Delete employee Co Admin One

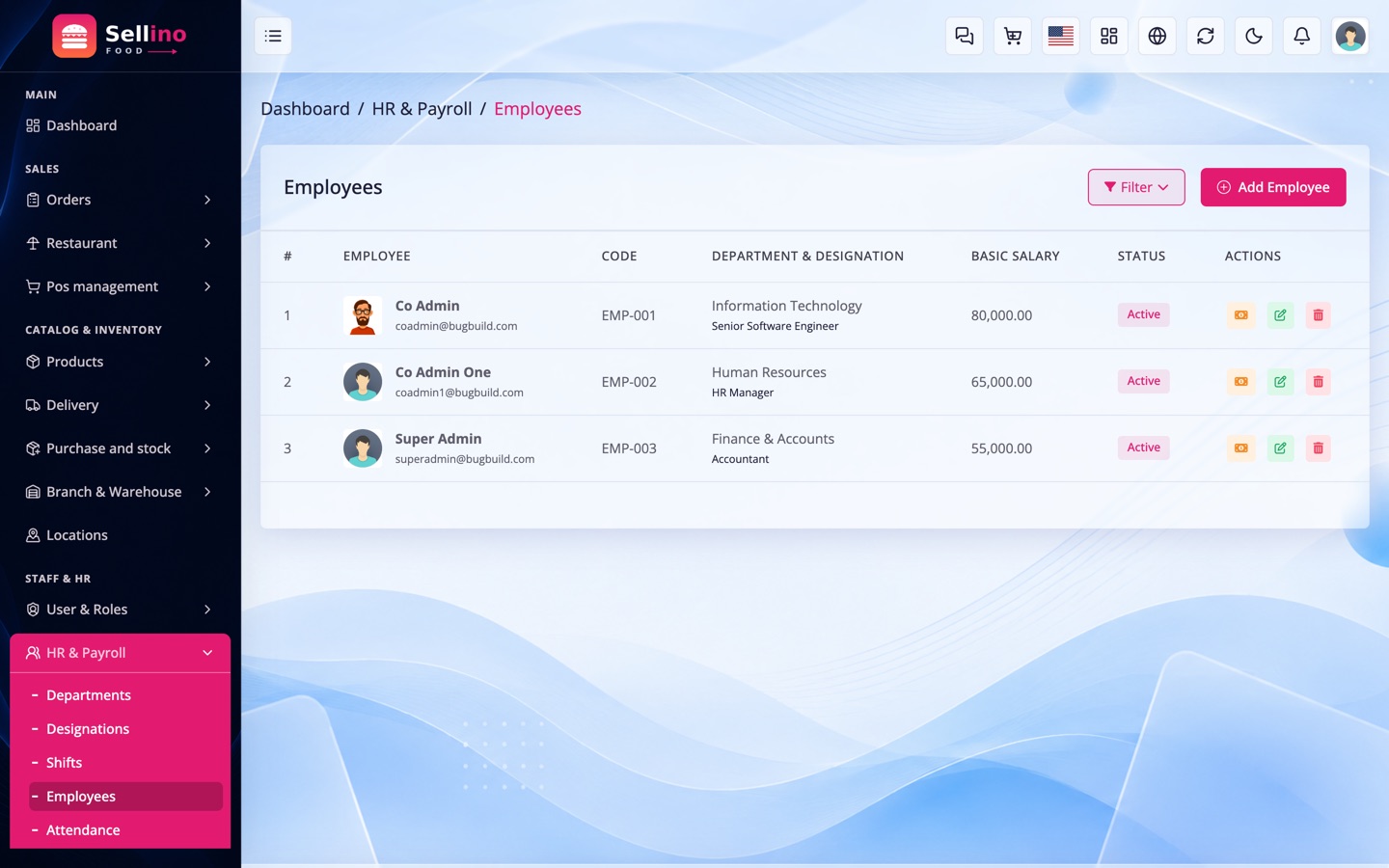tap(1318, 382)
